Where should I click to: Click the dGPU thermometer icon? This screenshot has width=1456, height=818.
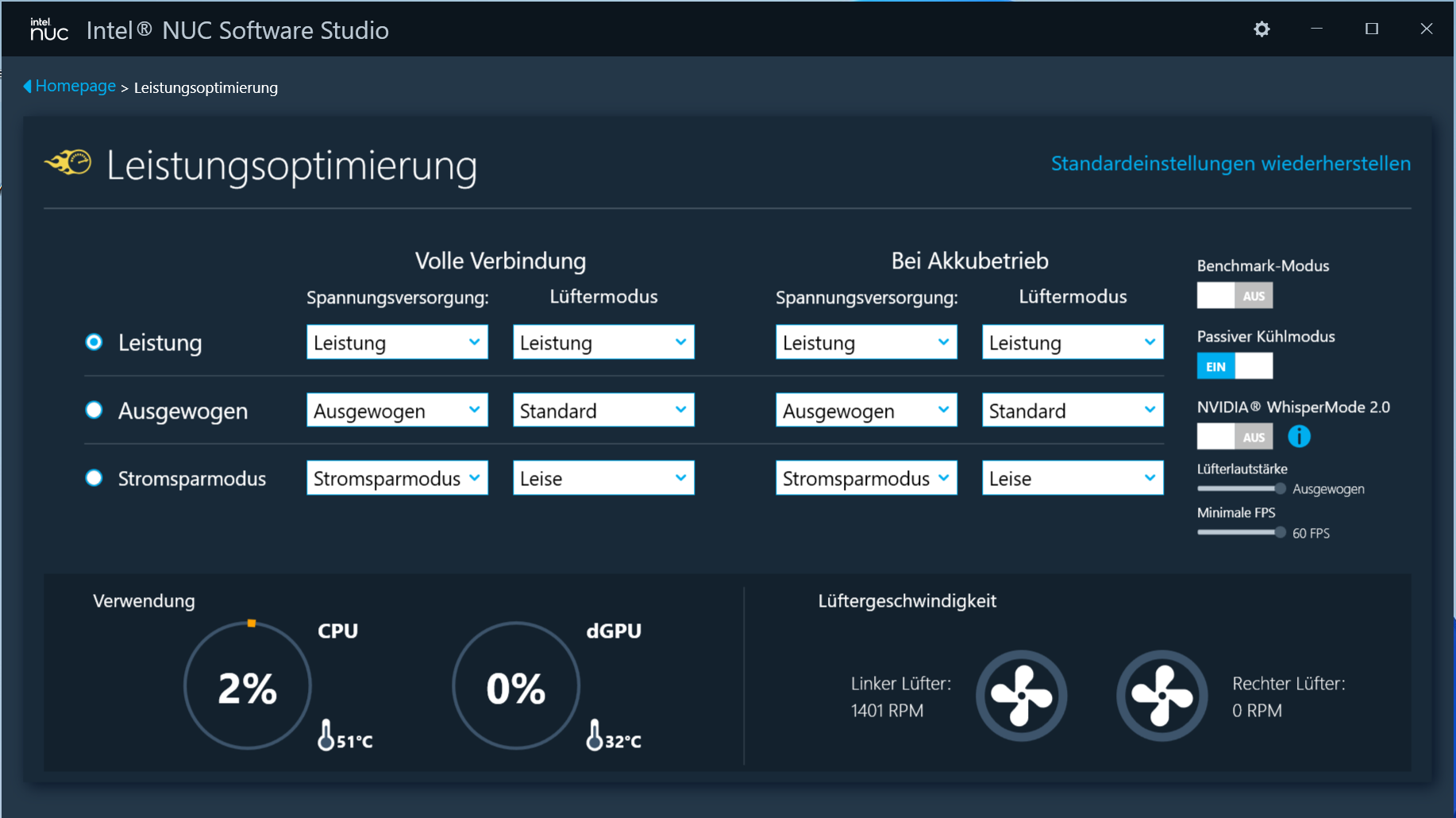(x=594, y=735)
